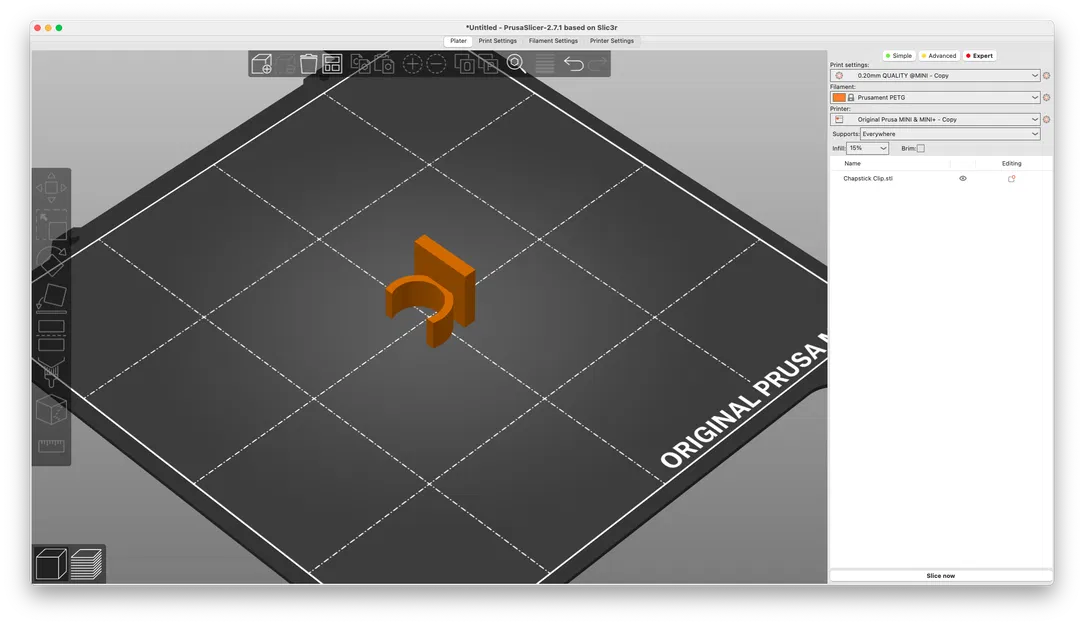The image size is (1084, 625).
Task: Switch to 3D editor view cube icon
Action: 50,563
